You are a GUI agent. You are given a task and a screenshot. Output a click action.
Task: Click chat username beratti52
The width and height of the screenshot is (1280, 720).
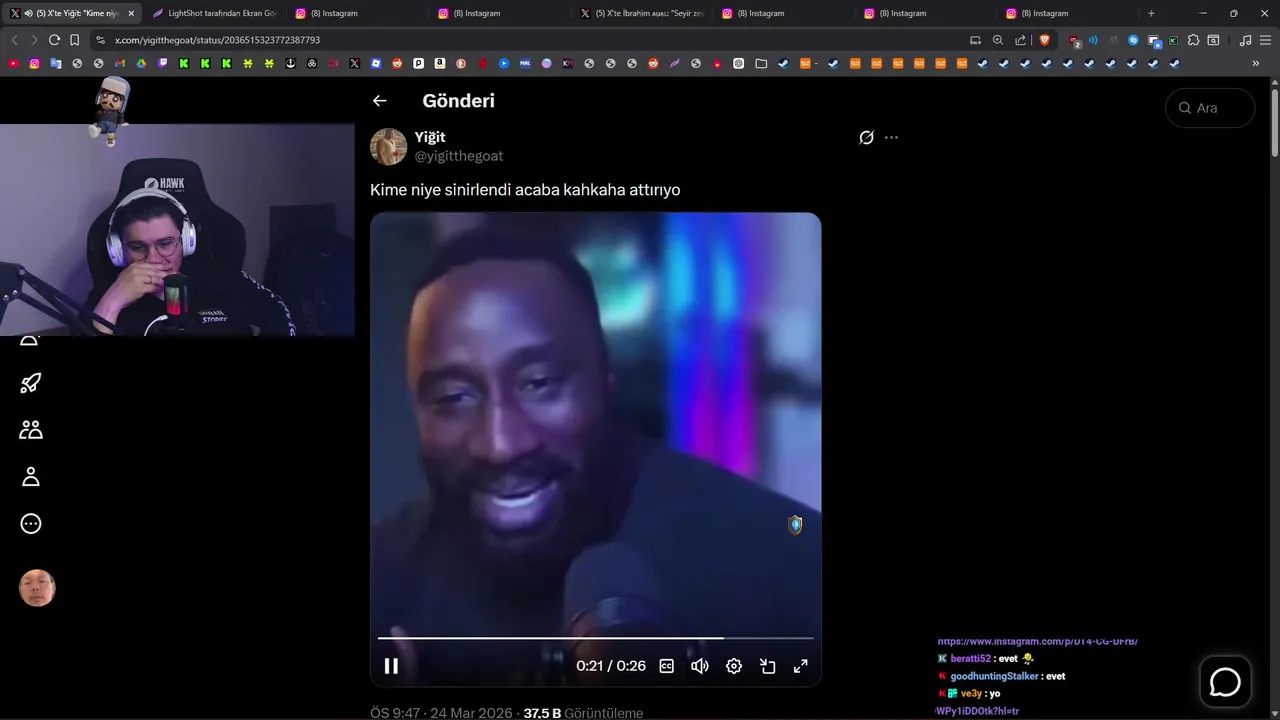tap(970, 659)
